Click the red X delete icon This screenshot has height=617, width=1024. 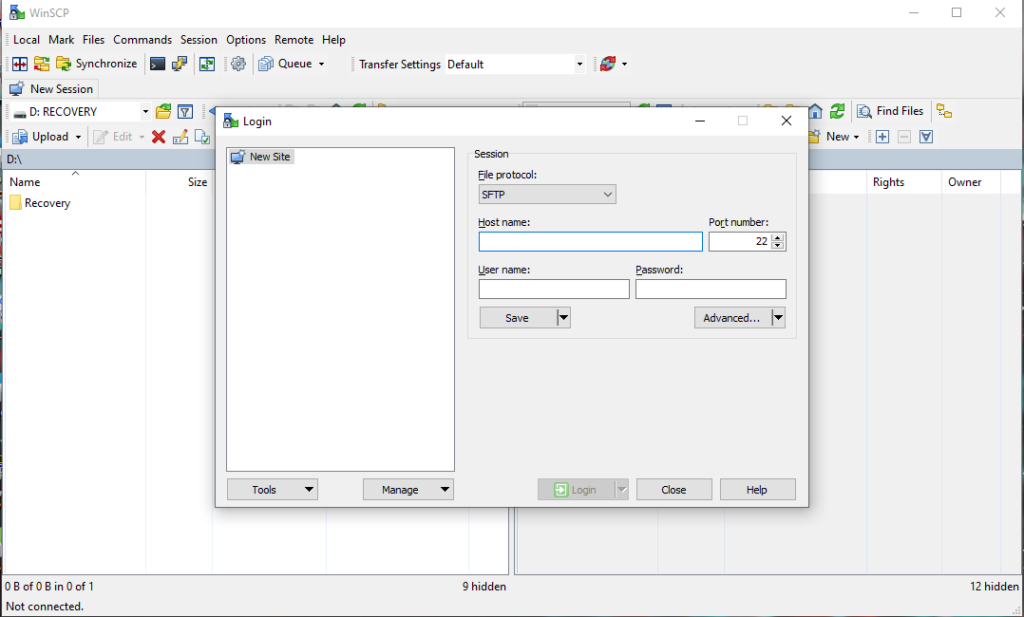(158, 136)
